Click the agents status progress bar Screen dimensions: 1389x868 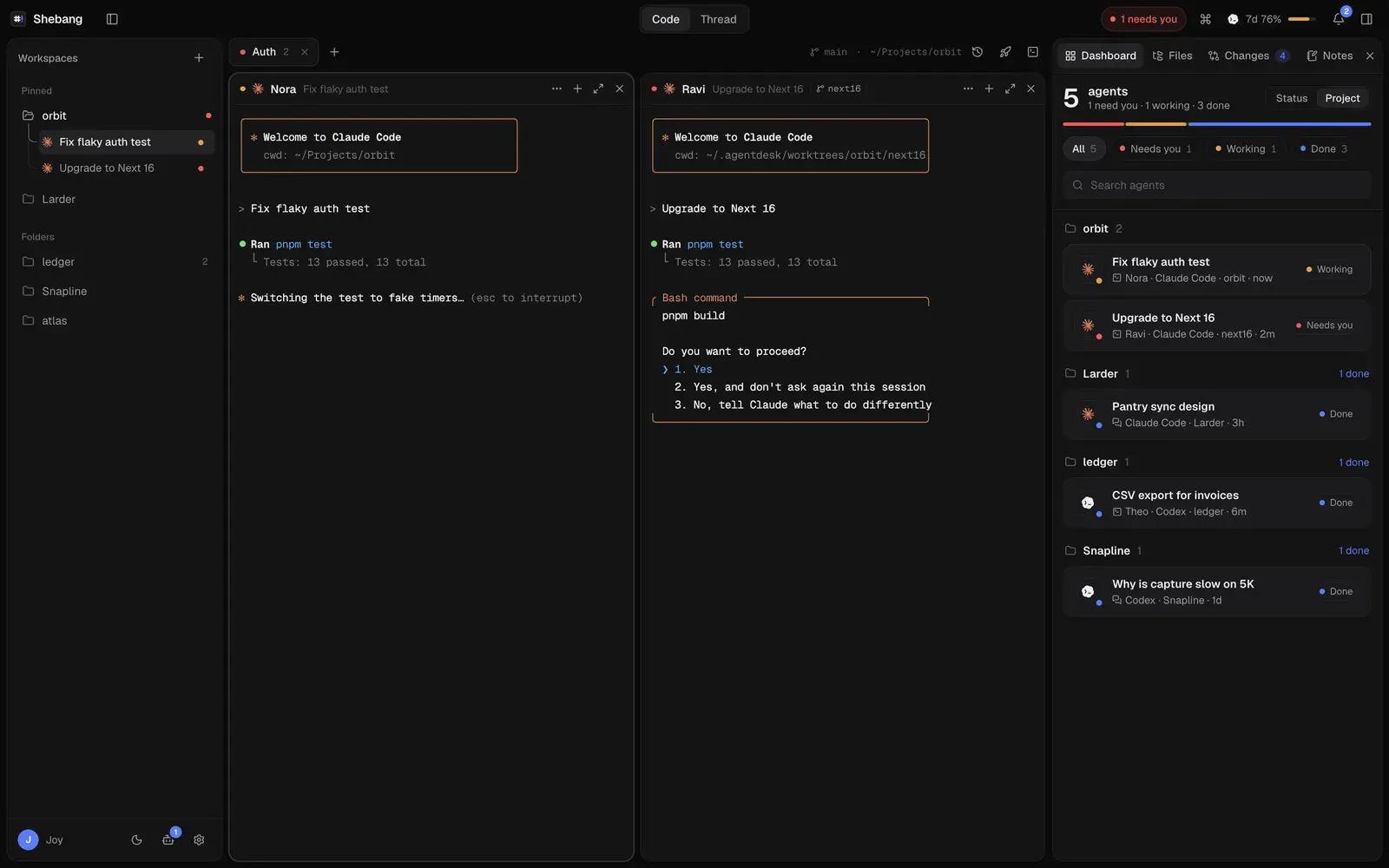click(1216, 124)
